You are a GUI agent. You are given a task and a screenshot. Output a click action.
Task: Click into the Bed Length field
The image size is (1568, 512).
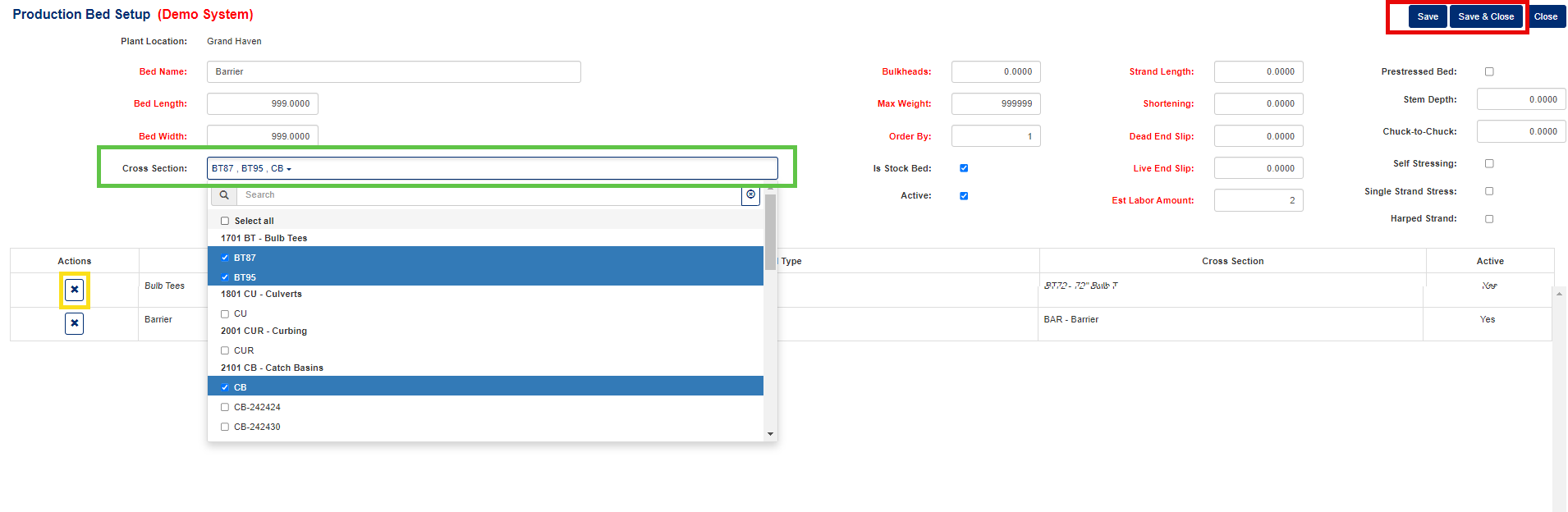262,103
